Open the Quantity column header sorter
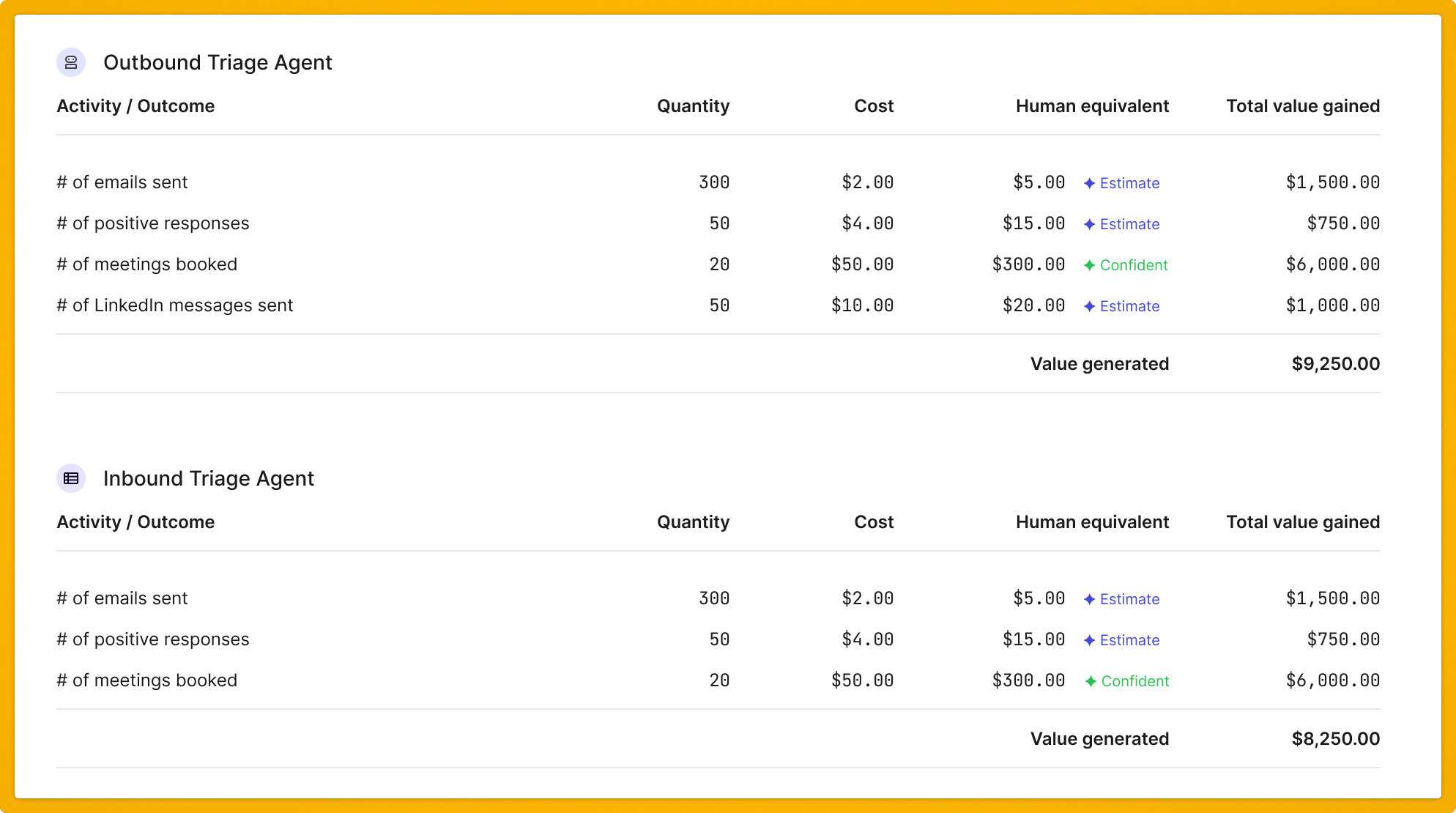 [693, 105]
